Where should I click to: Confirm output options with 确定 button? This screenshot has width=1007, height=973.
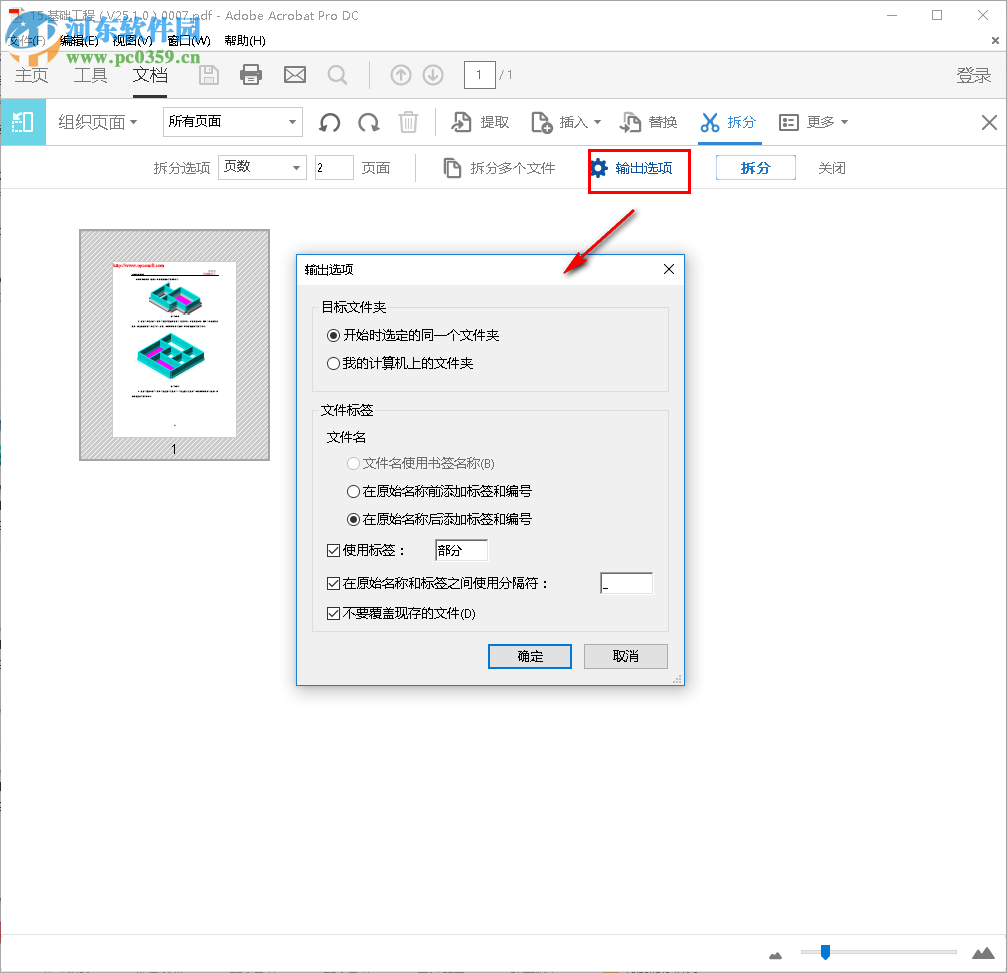[529, 656]
